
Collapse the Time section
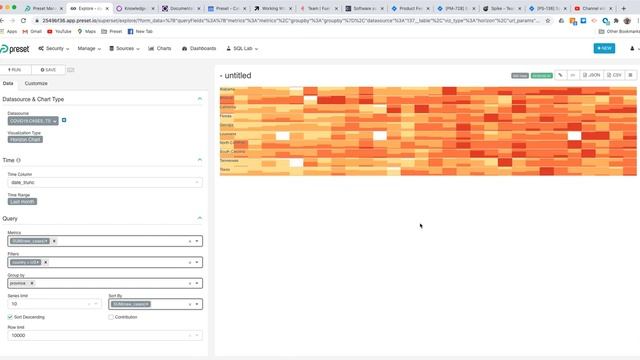tap(200, 160)
